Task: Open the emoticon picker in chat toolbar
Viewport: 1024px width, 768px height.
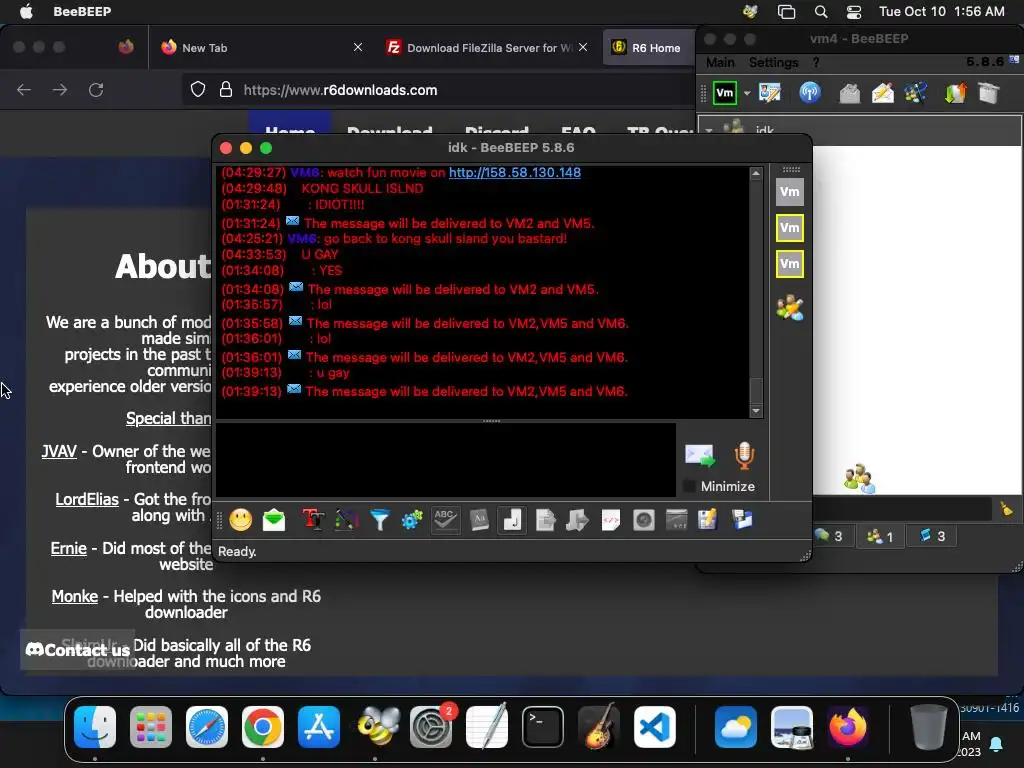Action: (240, 520)
